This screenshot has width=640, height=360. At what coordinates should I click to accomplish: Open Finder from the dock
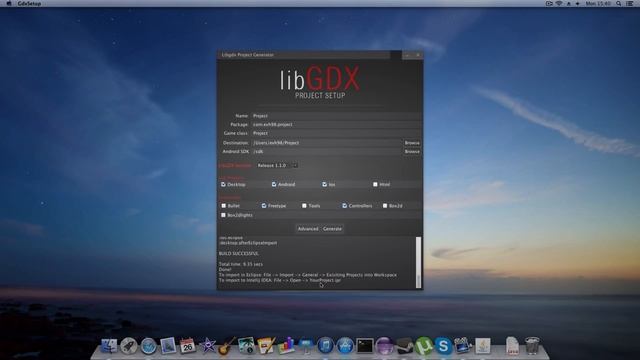109,346
